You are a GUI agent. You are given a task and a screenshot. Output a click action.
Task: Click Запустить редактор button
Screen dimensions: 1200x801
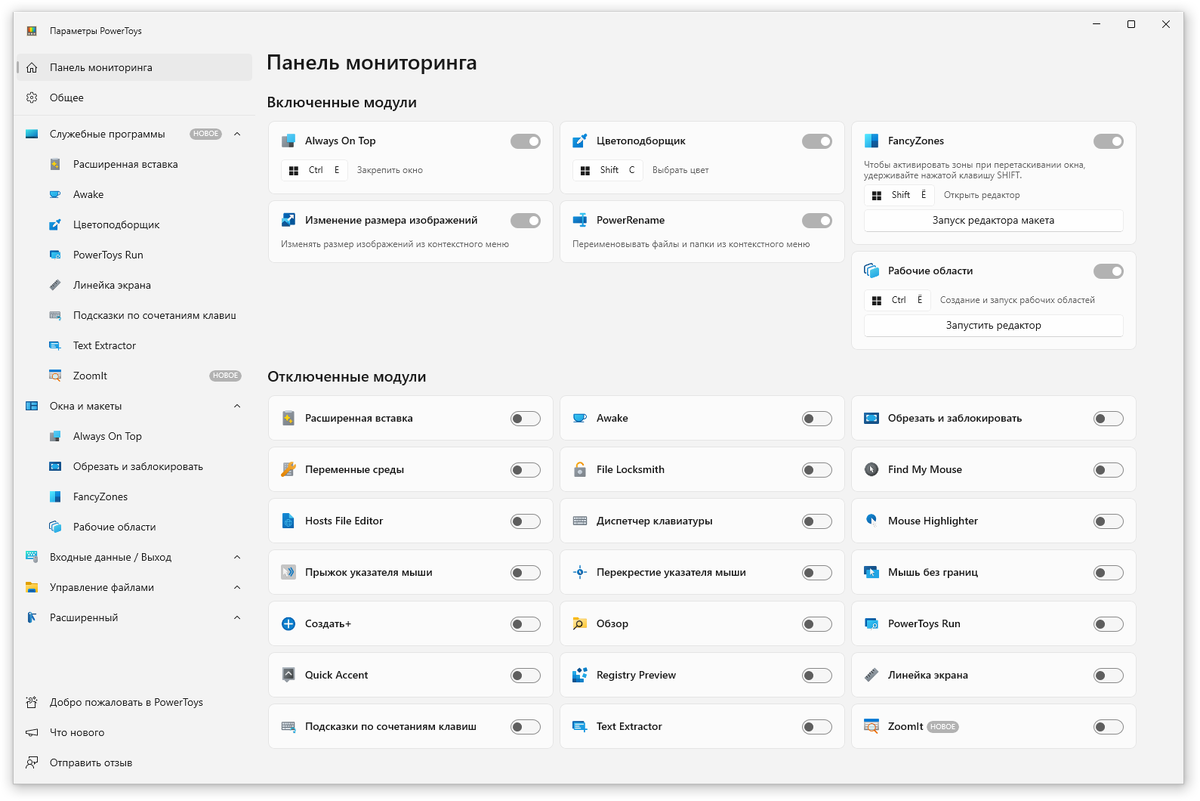pyautogui.click(x=993, y=325)
